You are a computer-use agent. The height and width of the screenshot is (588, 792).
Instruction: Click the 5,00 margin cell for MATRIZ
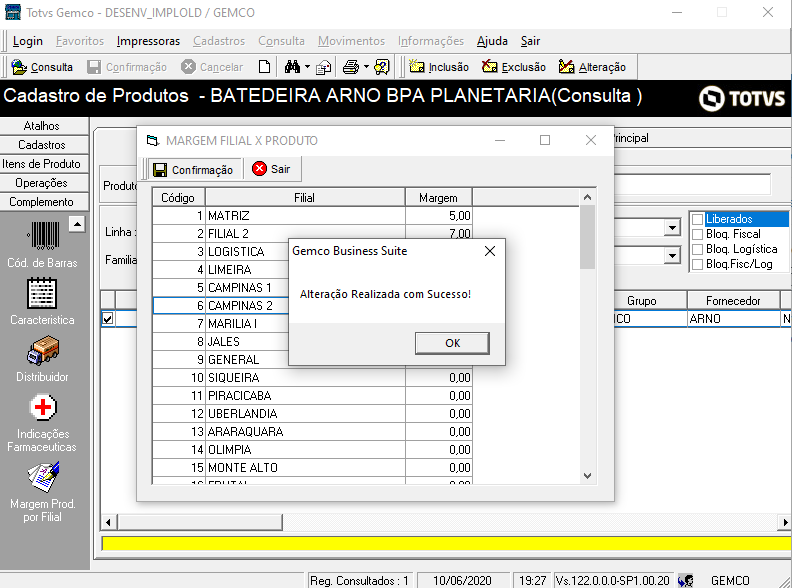[439, 216]
